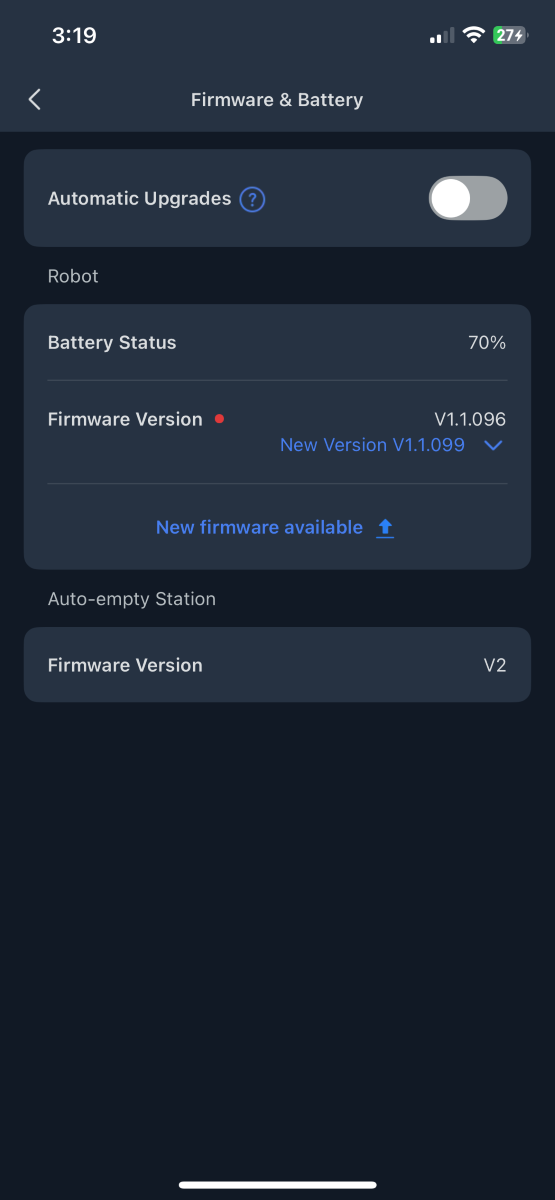
Task: Open Auto-empty Station Firmware Version row
Action: pyautogui.click(x=277, y=665)
